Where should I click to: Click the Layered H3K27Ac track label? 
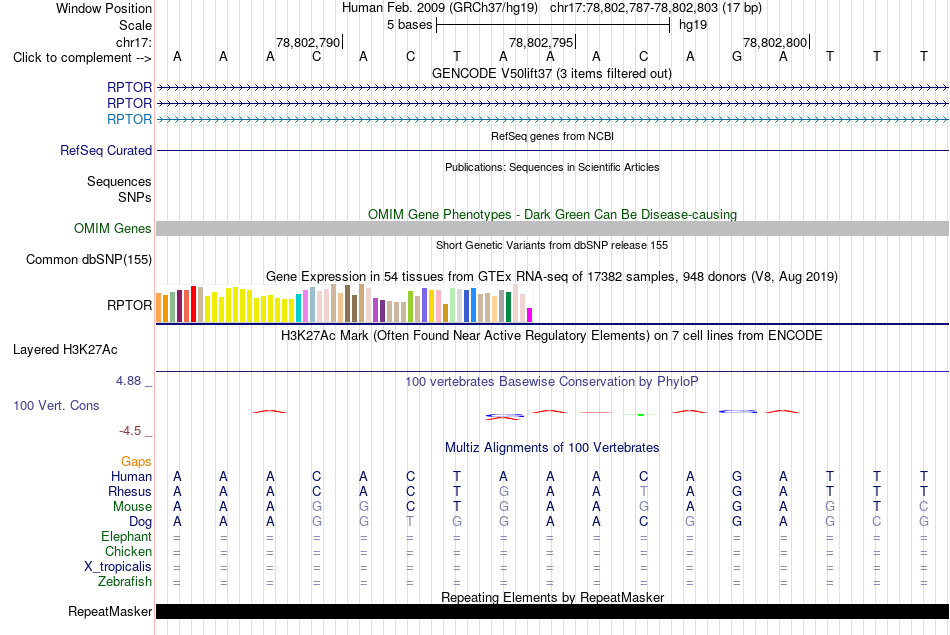point(65,350)
